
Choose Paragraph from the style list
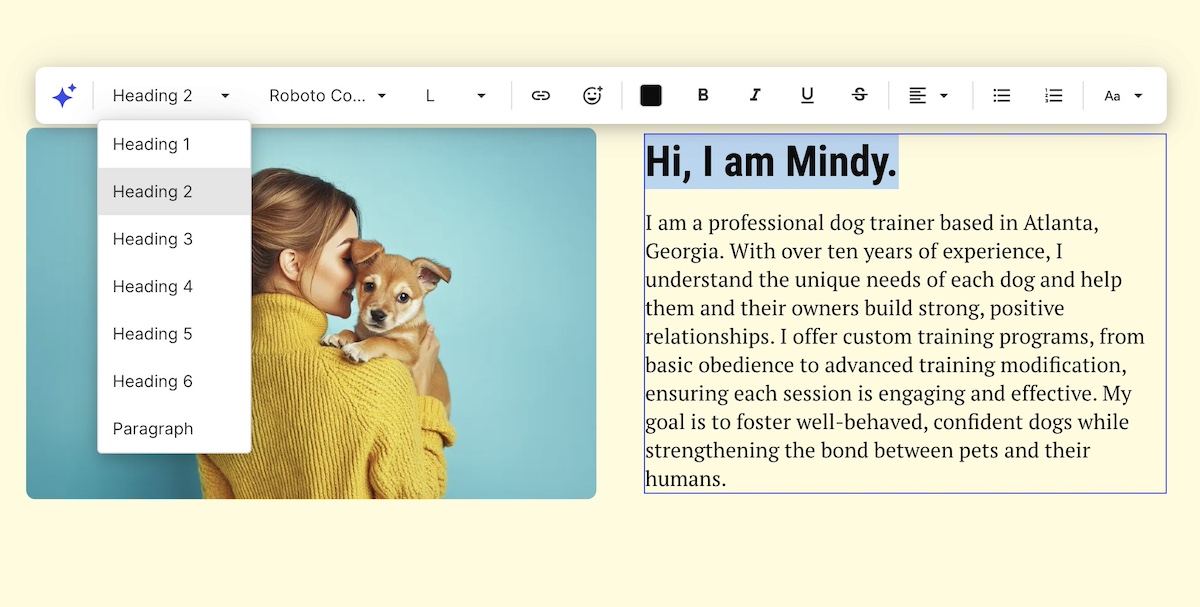[x=174, y=429]
